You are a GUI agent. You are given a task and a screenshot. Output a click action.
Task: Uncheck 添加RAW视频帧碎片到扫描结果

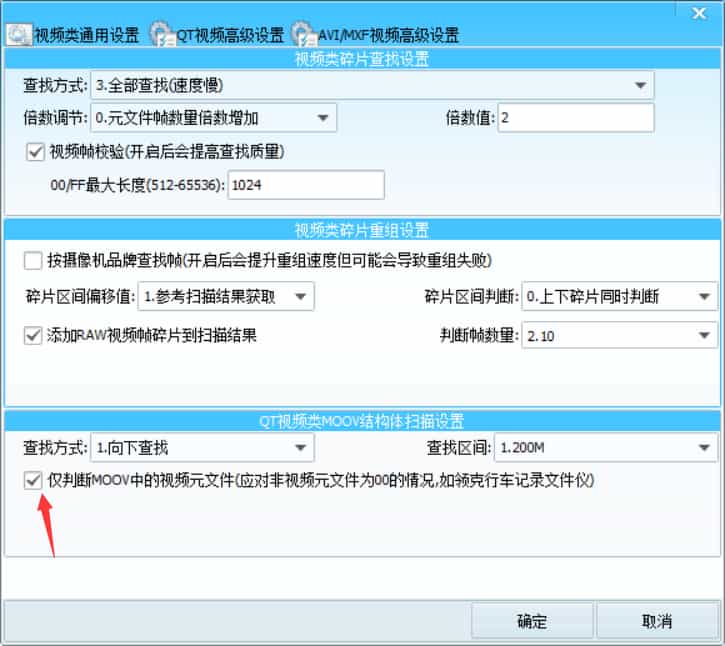click(x=33, y=336)
